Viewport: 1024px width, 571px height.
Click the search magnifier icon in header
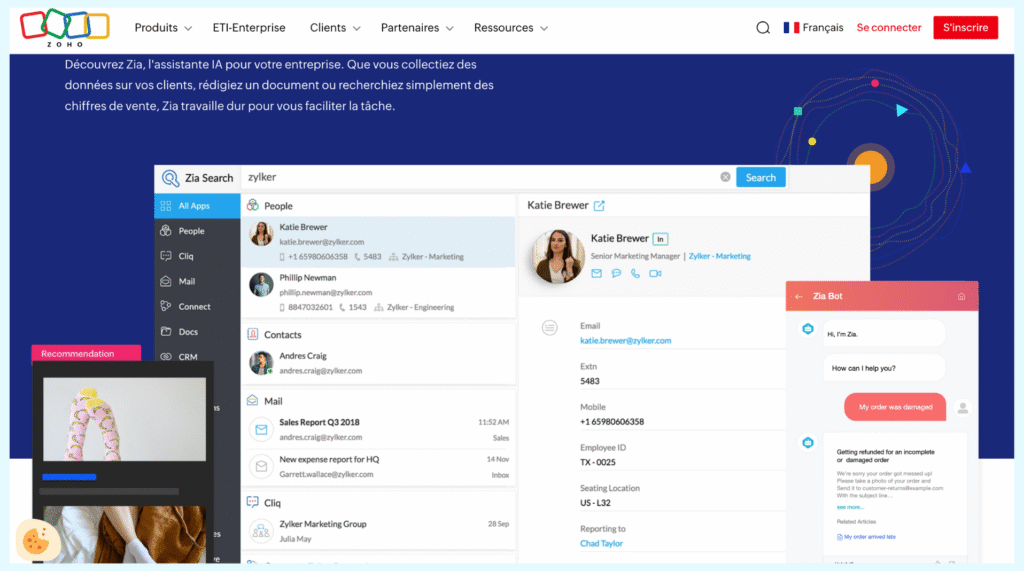(763, 28)
